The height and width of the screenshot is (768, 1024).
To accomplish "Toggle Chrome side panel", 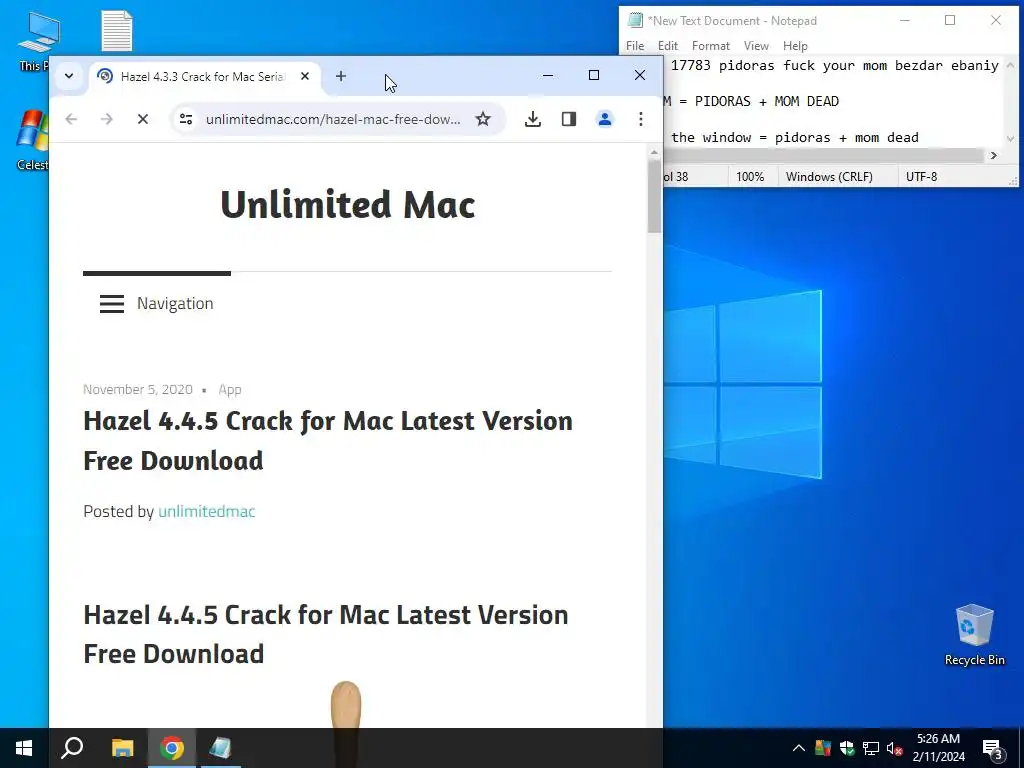I will click(569, 119).
